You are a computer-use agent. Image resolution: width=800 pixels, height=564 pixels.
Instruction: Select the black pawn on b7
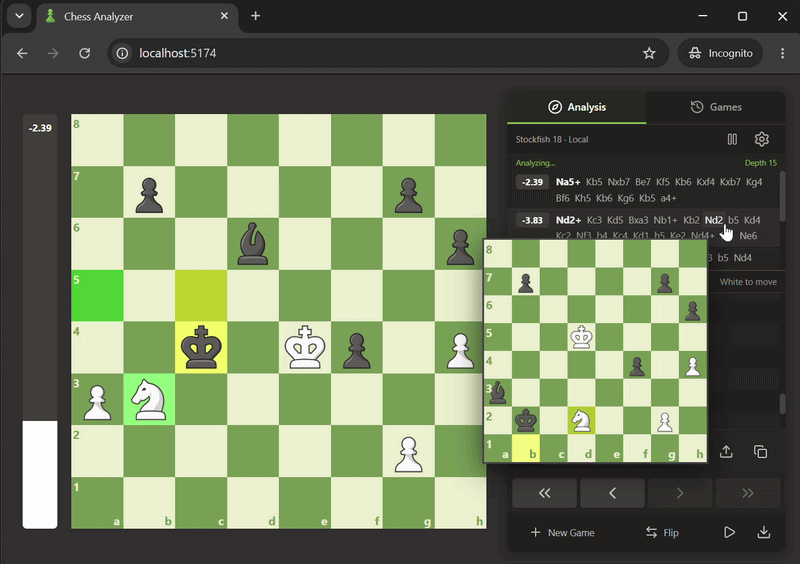(x=149, y=192)
